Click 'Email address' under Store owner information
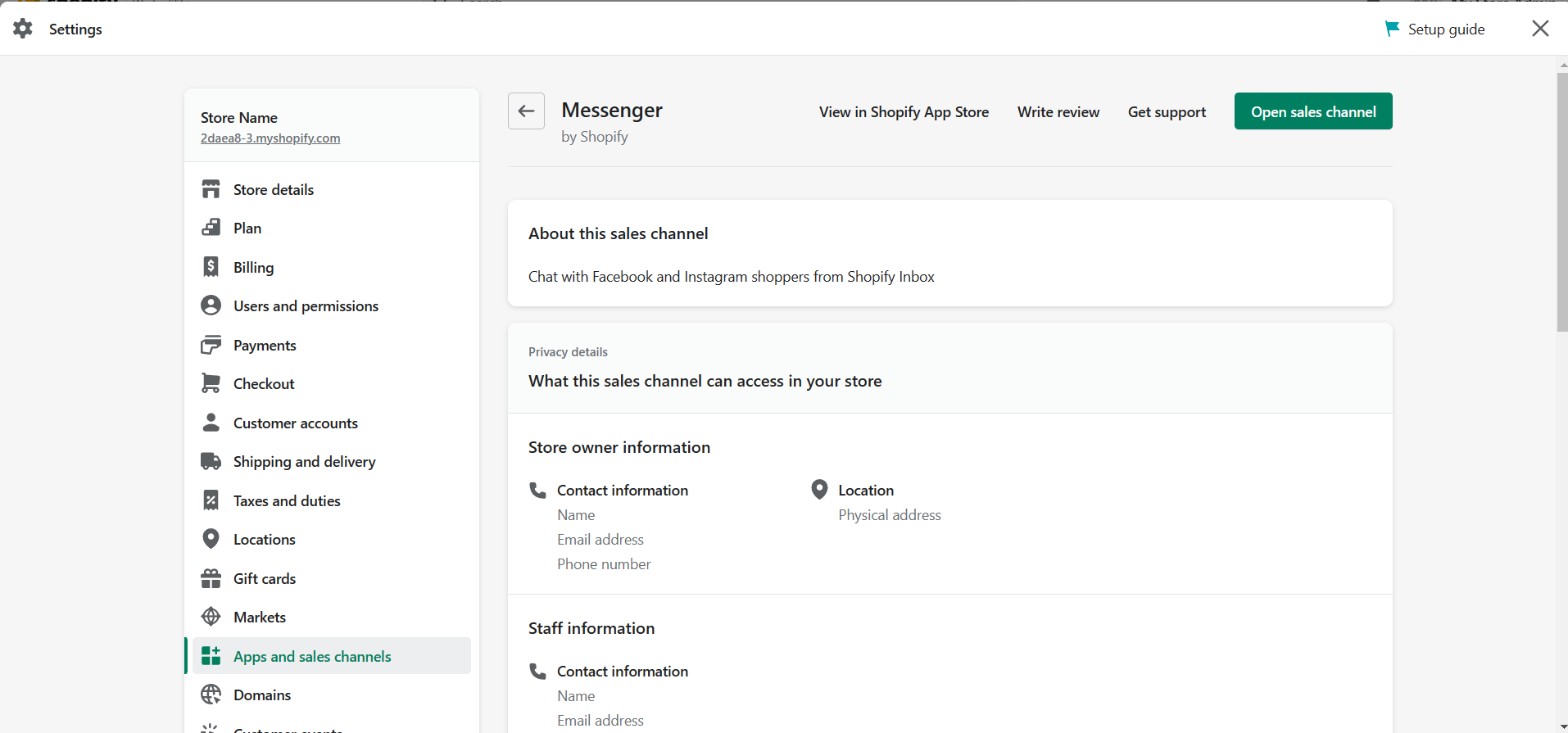Image resolution: width=1568 pixels, height=733 pixels. 600,540
